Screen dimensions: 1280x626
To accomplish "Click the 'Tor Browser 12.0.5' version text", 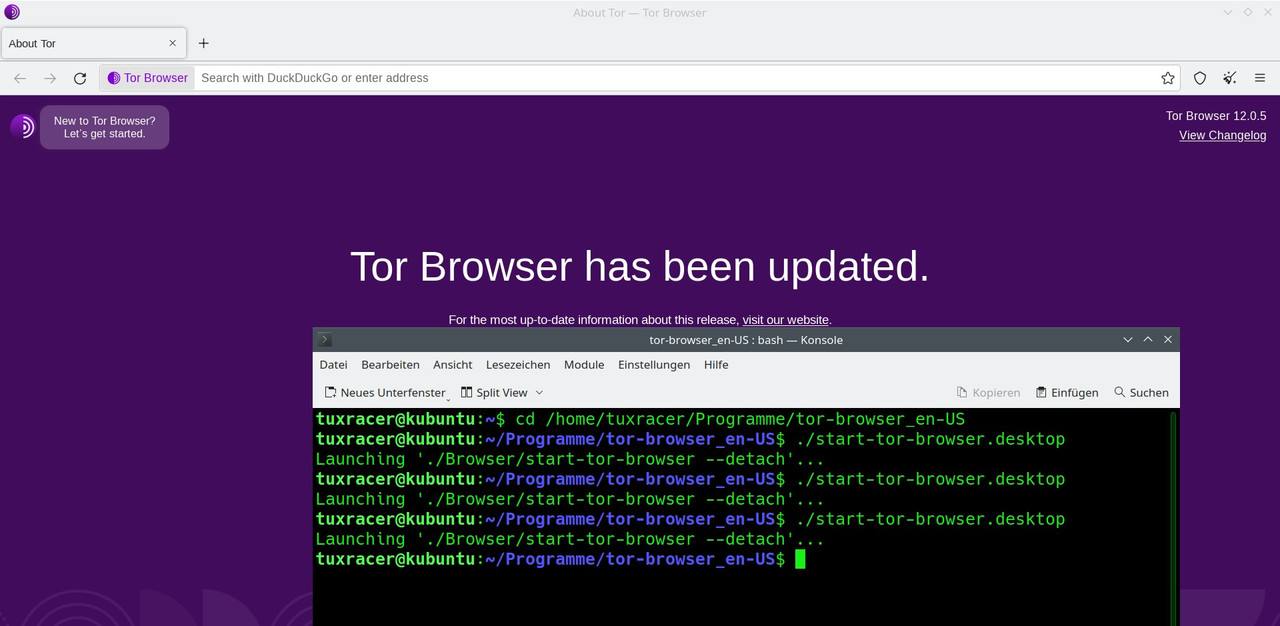I will 1216,116.
